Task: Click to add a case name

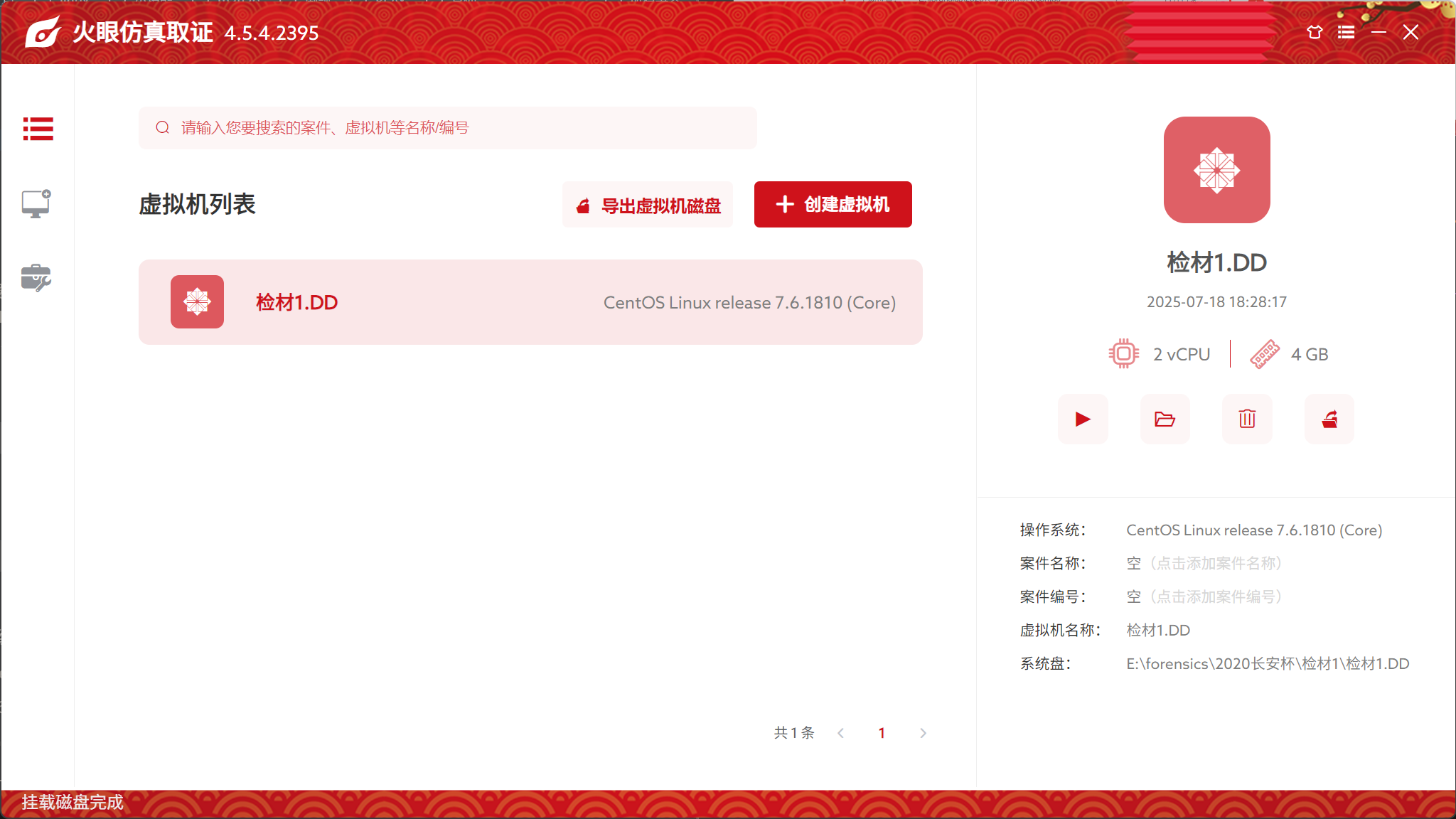Action: 1204,564
